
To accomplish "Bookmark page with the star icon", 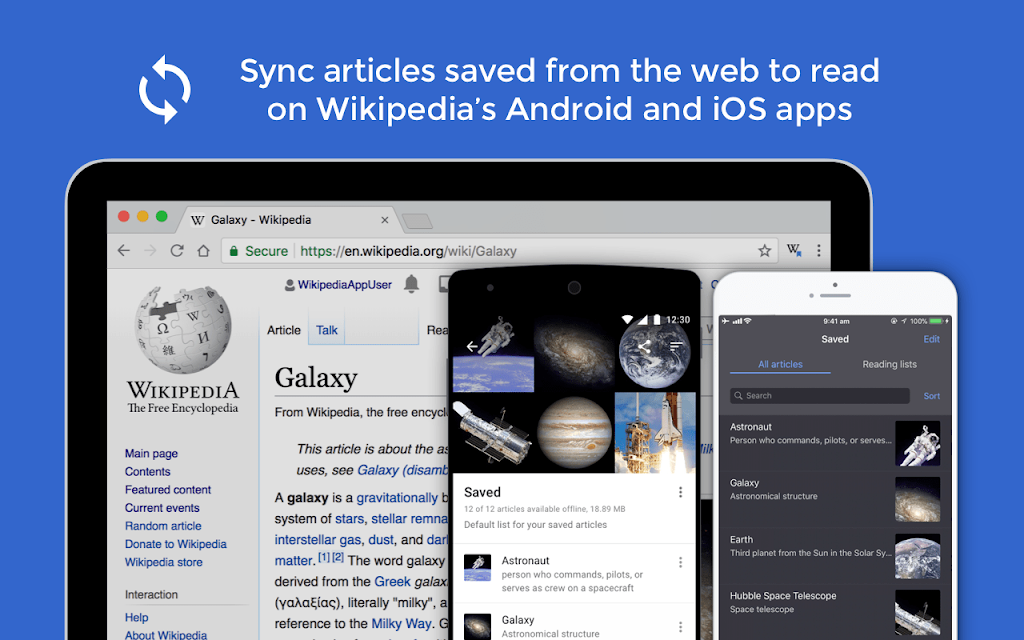I will coord(764,251).
